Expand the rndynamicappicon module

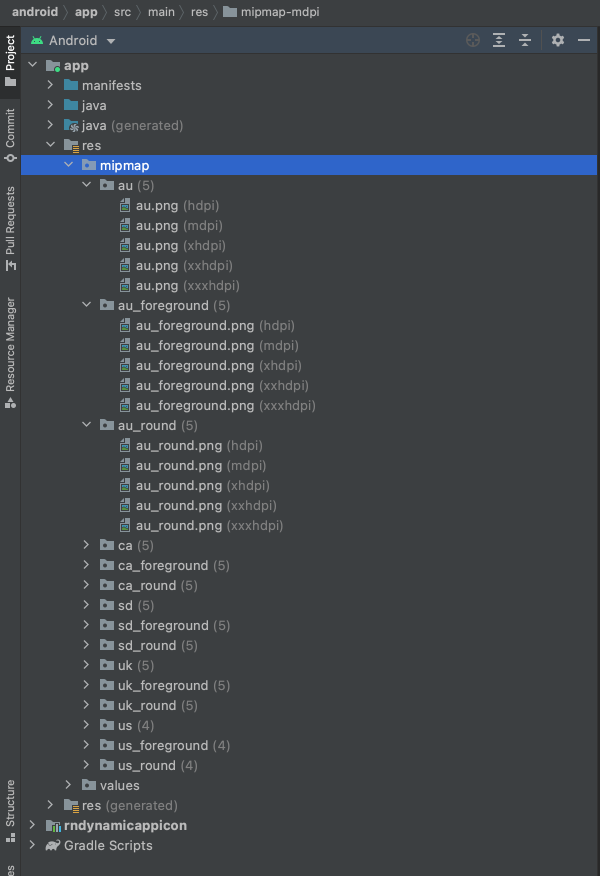(x=33, y=825)
